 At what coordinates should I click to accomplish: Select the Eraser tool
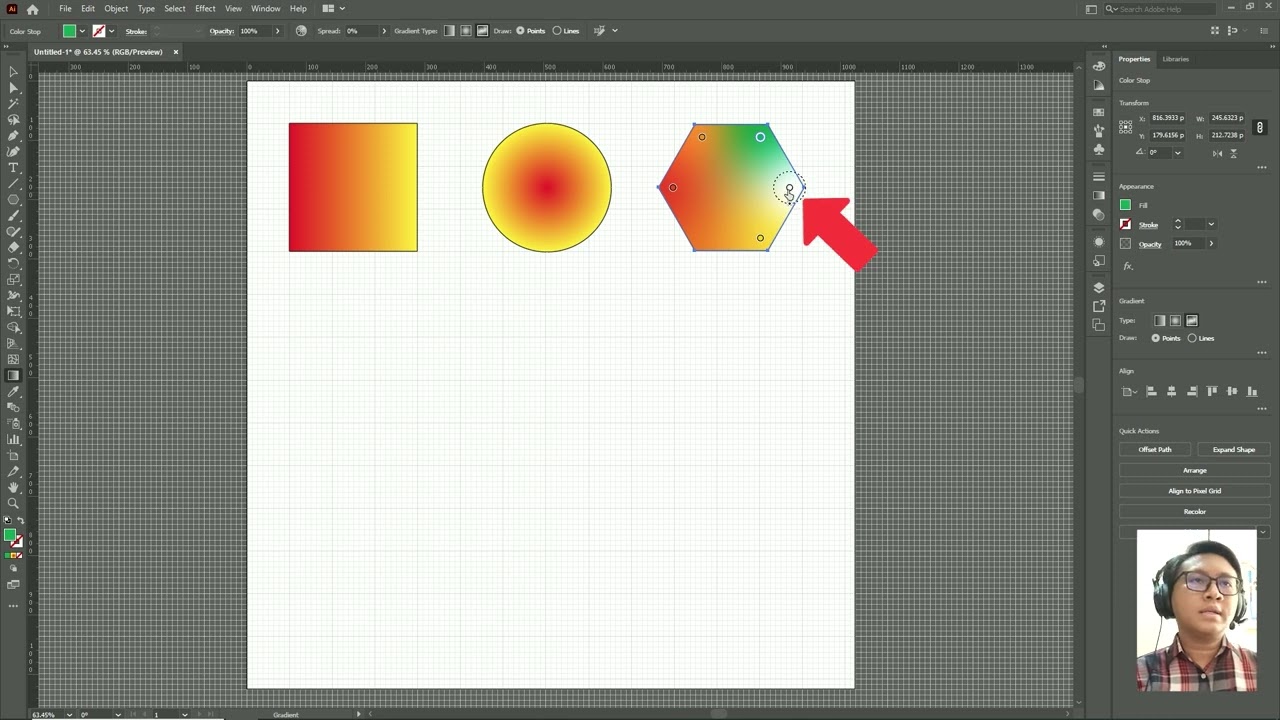pos(13,248)
